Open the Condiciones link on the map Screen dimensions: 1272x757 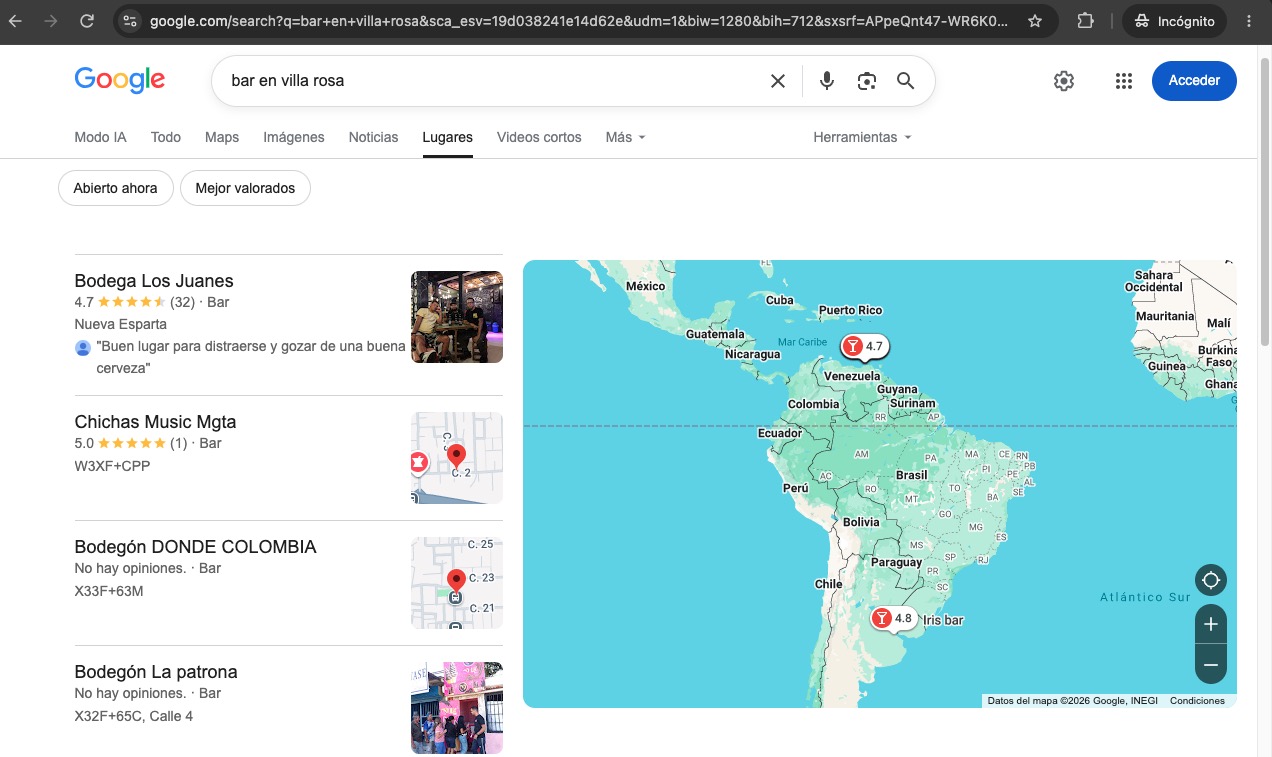(1197, 701)
